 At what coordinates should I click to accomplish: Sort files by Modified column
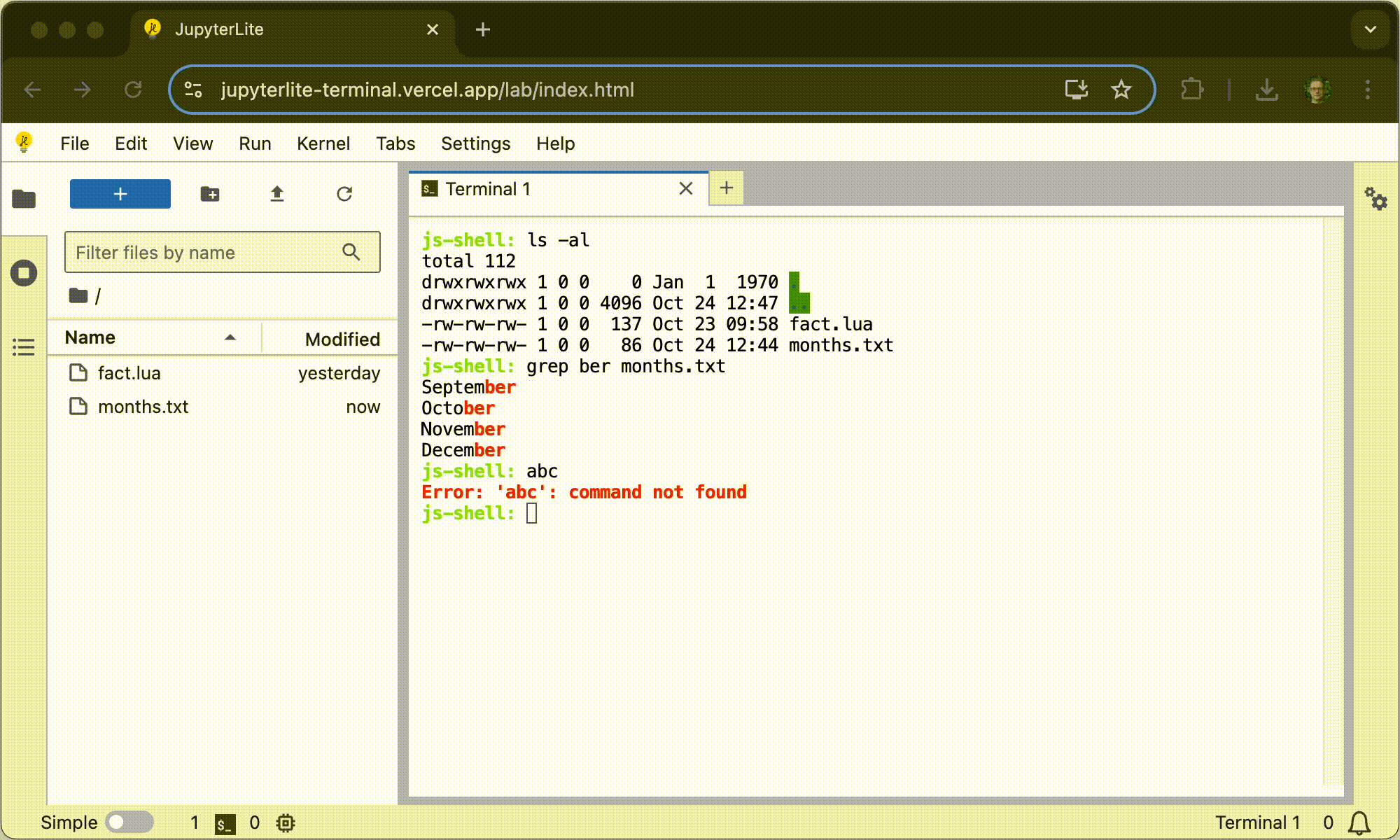pyautogui.click(x=342, y=339)
